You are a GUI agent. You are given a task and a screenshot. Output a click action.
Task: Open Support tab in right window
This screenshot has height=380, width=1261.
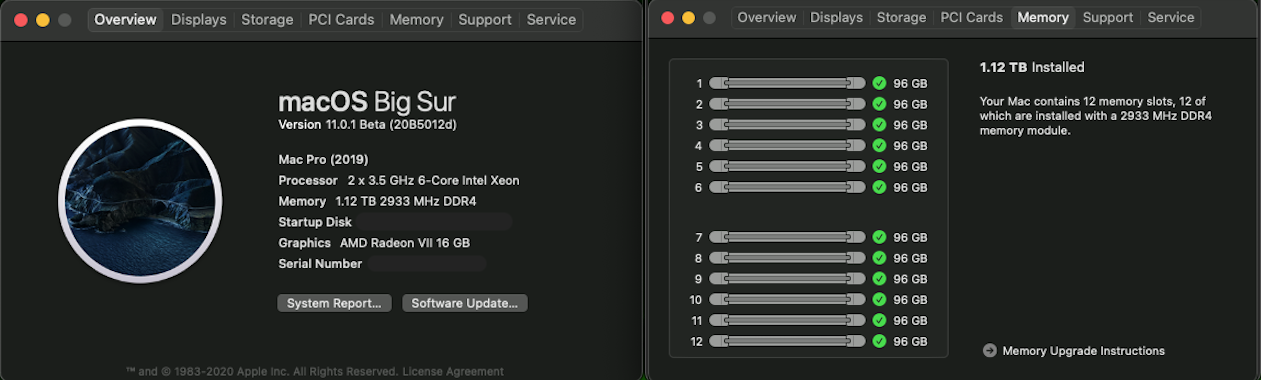pos(1108,17)
